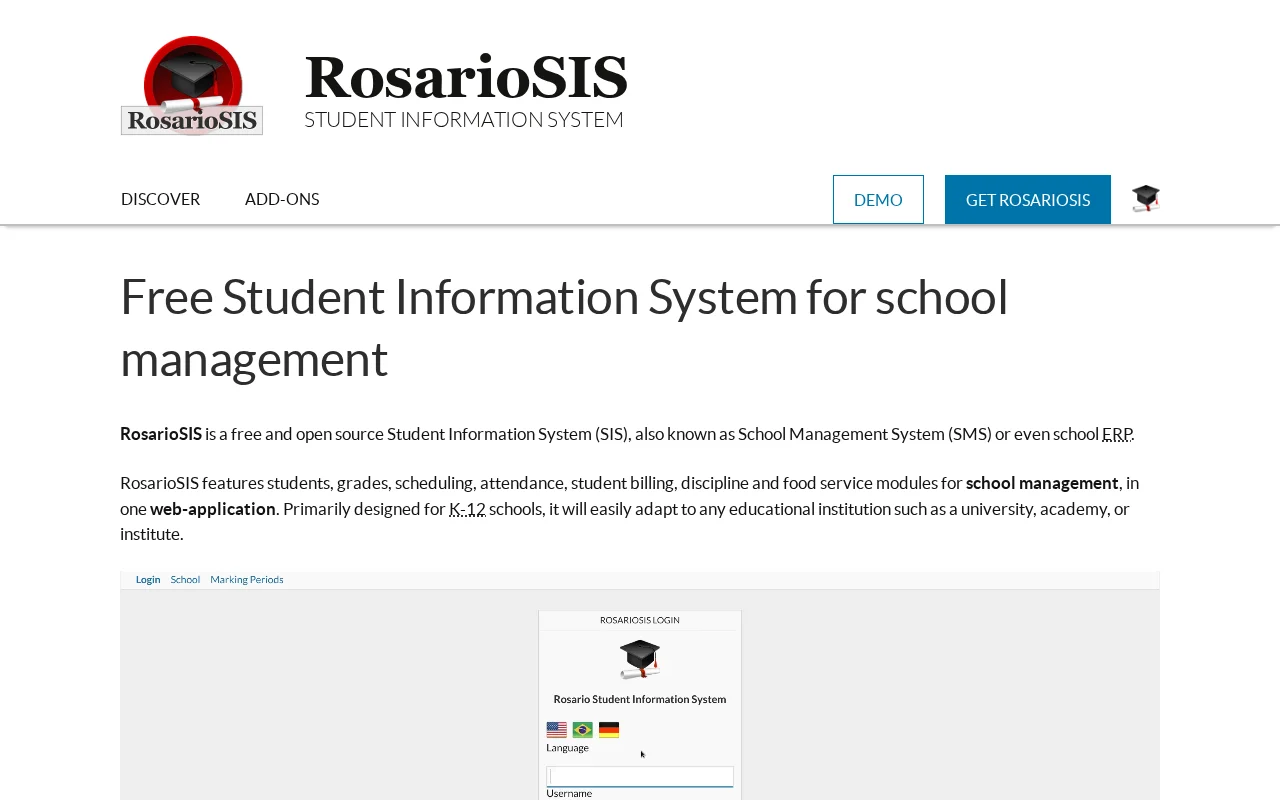Click the GET ROSARIOSIS button
Viewport: 1280px width, 800px height.
[1028, 199]
